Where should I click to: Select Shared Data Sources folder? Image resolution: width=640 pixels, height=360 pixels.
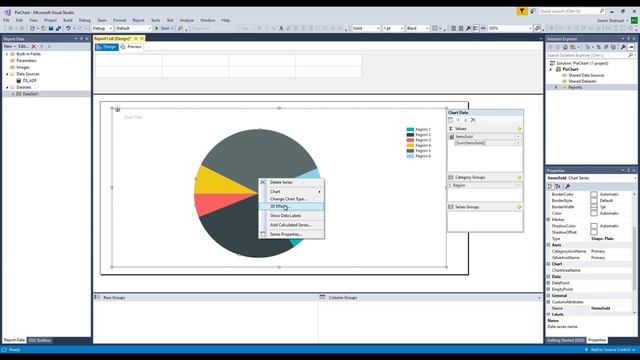[586, 76]
